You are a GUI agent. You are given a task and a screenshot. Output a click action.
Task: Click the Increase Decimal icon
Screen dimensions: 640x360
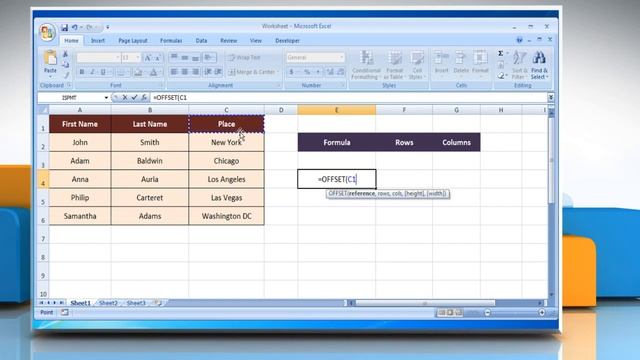pyautogui.click(x=330, y=72)
